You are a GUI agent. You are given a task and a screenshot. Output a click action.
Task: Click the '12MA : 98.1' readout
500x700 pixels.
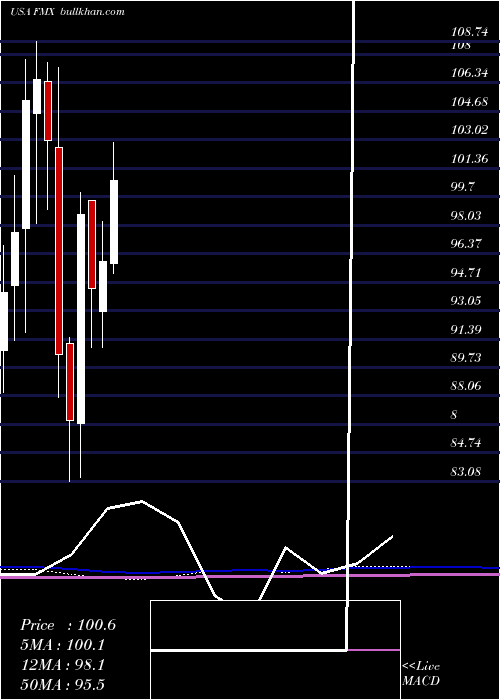63,665
